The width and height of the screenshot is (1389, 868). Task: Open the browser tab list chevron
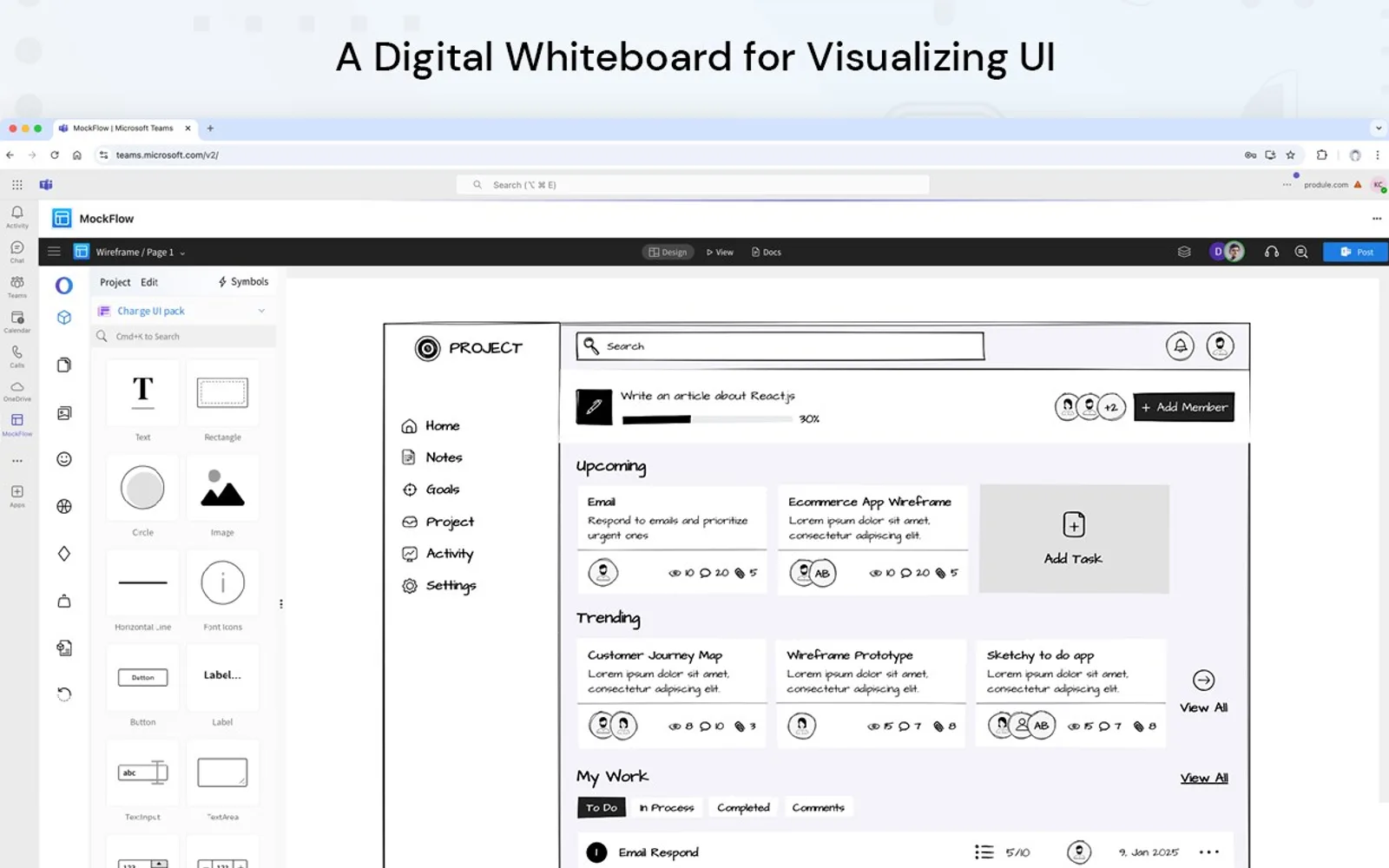coord(1379,128)
